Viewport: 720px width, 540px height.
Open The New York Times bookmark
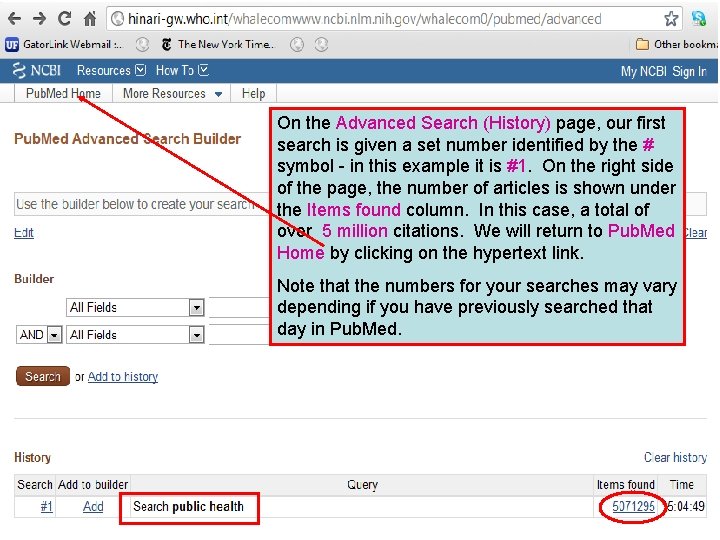[218, 45]
